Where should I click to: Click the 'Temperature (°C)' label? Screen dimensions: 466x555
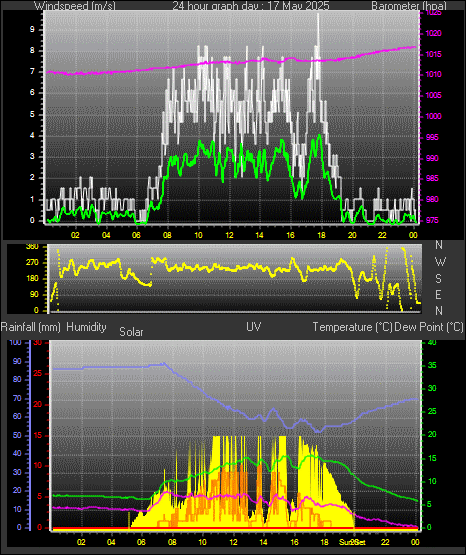point(352,327)
